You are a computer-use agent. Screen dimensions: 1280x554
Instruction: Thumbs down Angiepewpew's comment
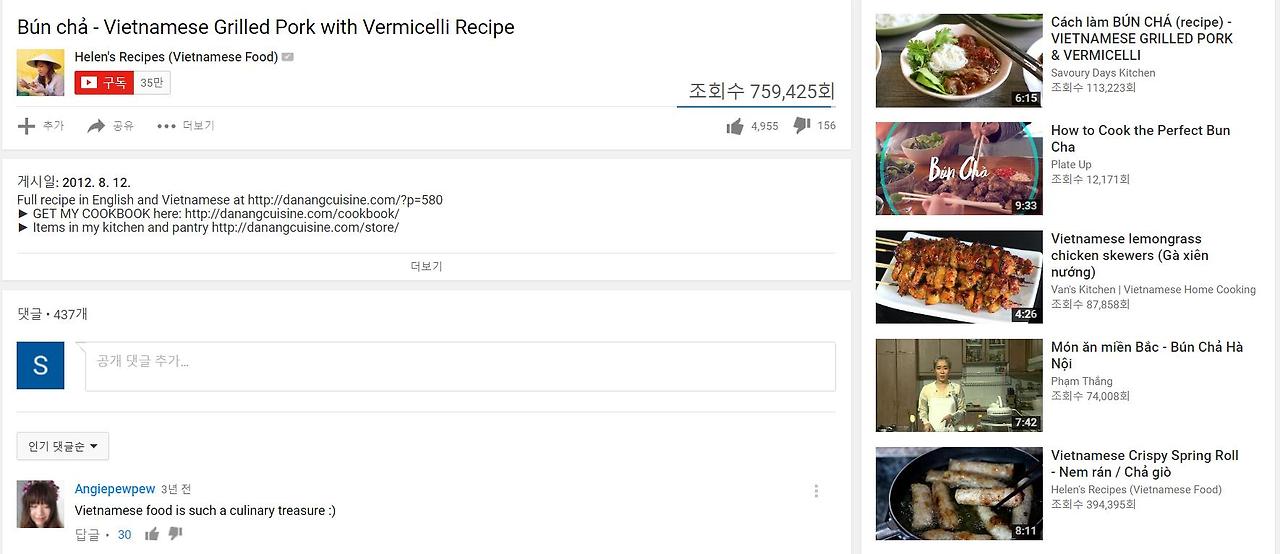(176, 535)
